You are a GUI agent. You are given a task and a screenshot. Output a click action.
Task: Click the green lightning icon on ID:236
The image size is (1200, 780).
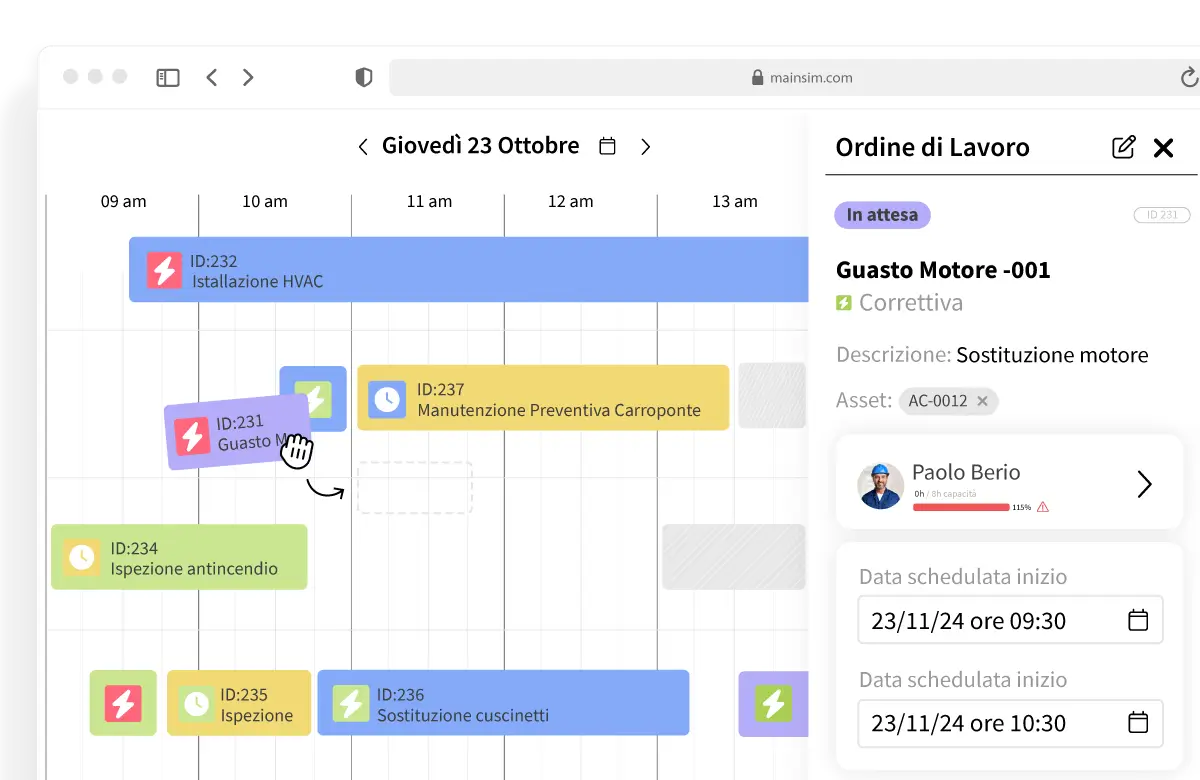(x=351, y=704)
